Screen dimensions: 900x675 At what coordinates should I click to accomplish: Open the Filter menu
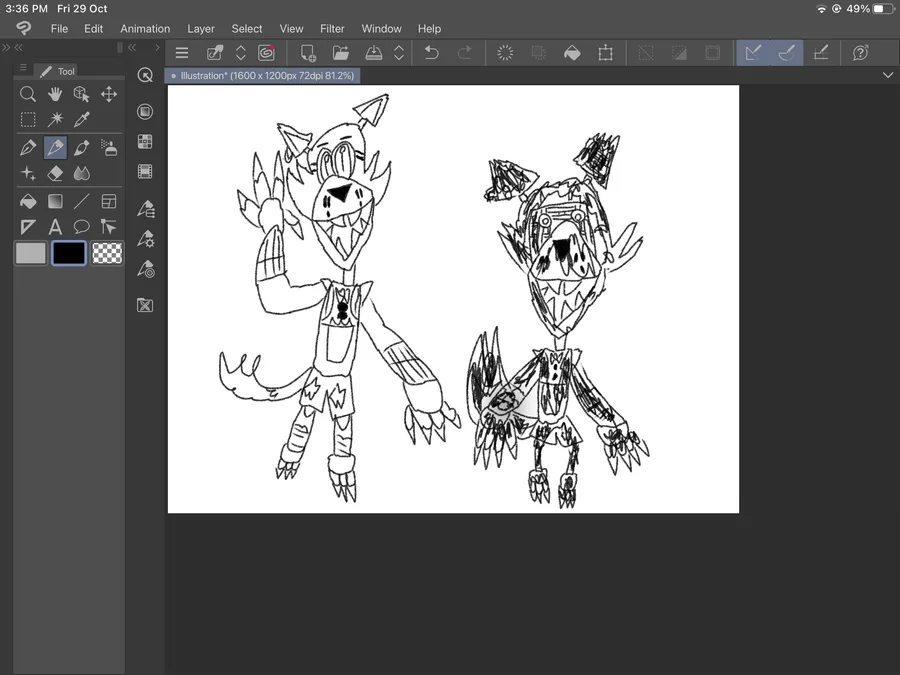(x=332, y=29)
